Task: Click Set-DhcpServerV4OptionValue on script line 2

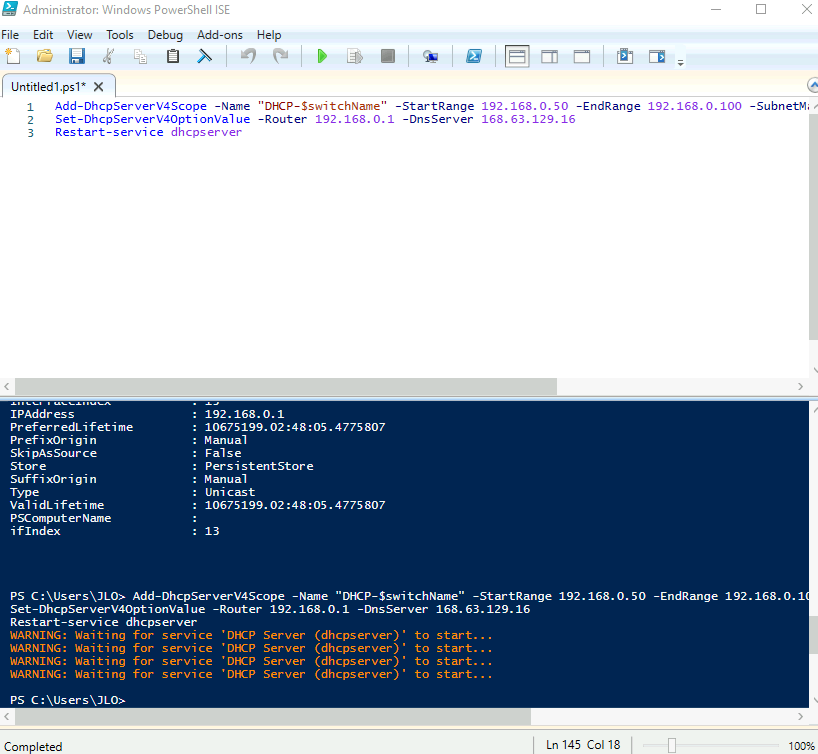Action: click(x=152, y=119)
